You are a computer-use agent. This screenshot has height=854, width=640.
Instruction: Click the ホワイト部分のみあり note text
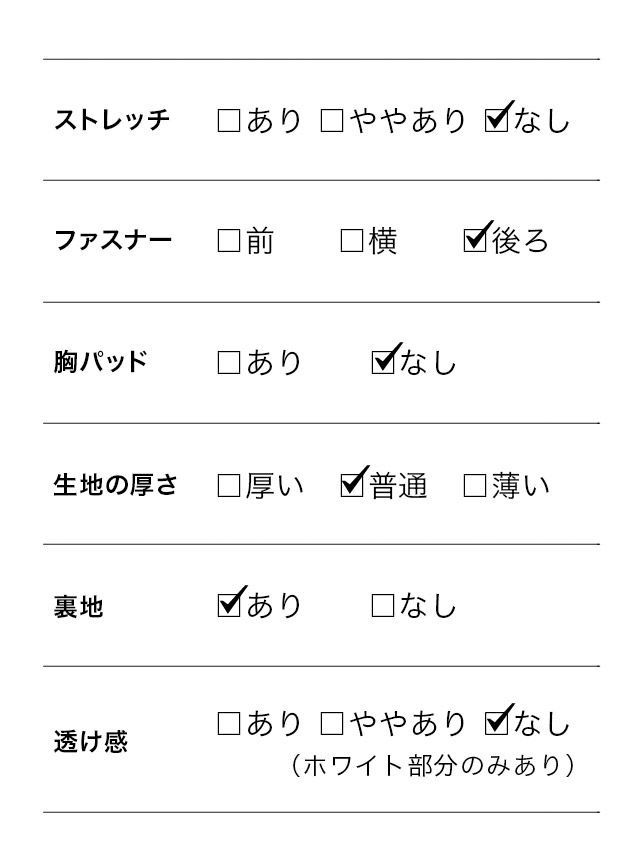pos(432,766)
